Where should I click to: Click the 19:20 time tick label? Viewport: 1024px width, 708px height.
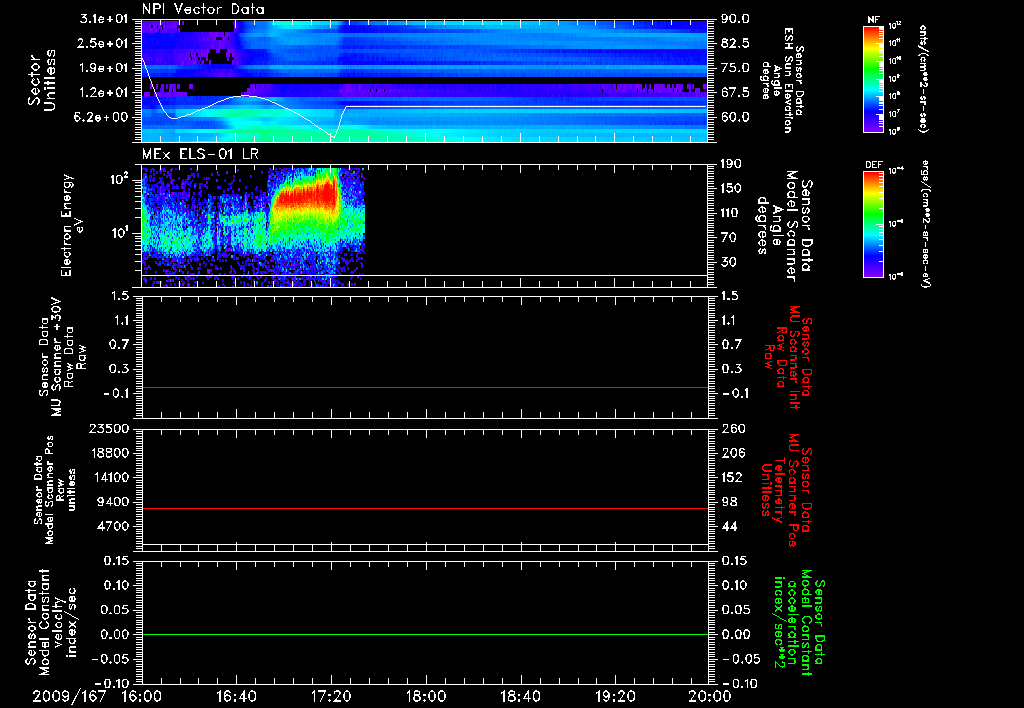(x=615, y=697)
